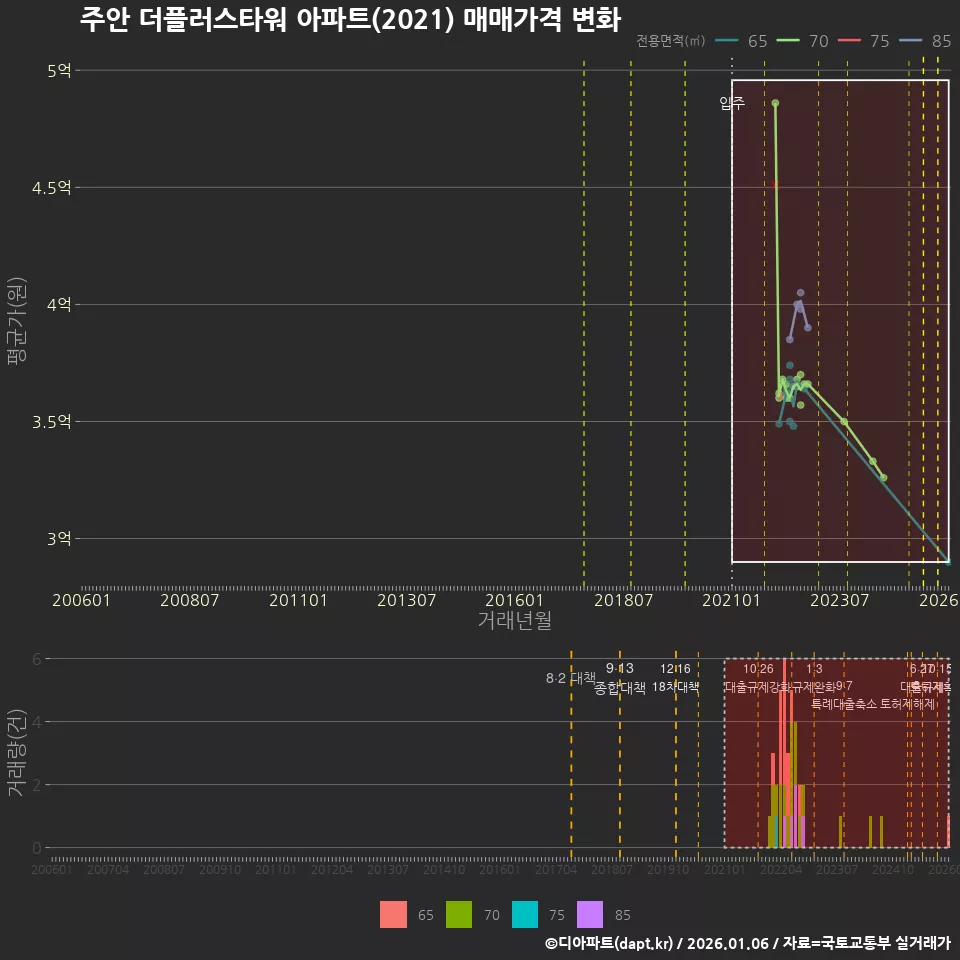Select the teal 65 line icon in the top legend
Screen dimensions: 960x960
pos(726,42)
